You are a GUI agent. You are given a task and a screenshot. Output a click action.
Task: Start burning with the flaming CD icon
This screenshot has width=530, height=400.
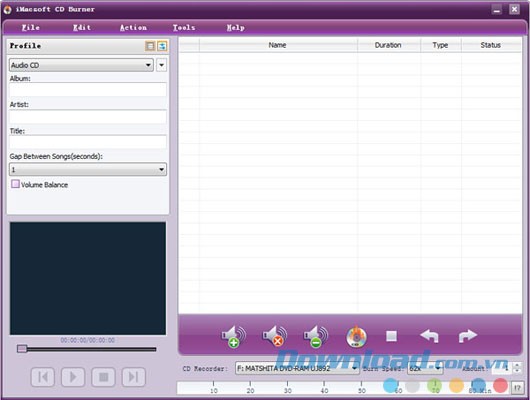tap(356, 337)
